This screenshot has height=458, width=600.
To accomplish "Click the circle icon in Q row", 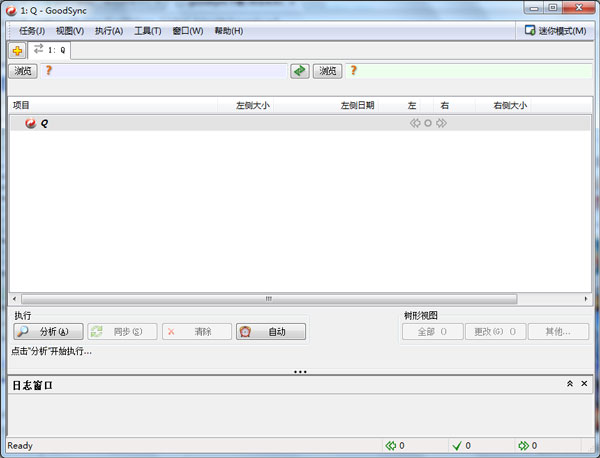I will (428, 123).
